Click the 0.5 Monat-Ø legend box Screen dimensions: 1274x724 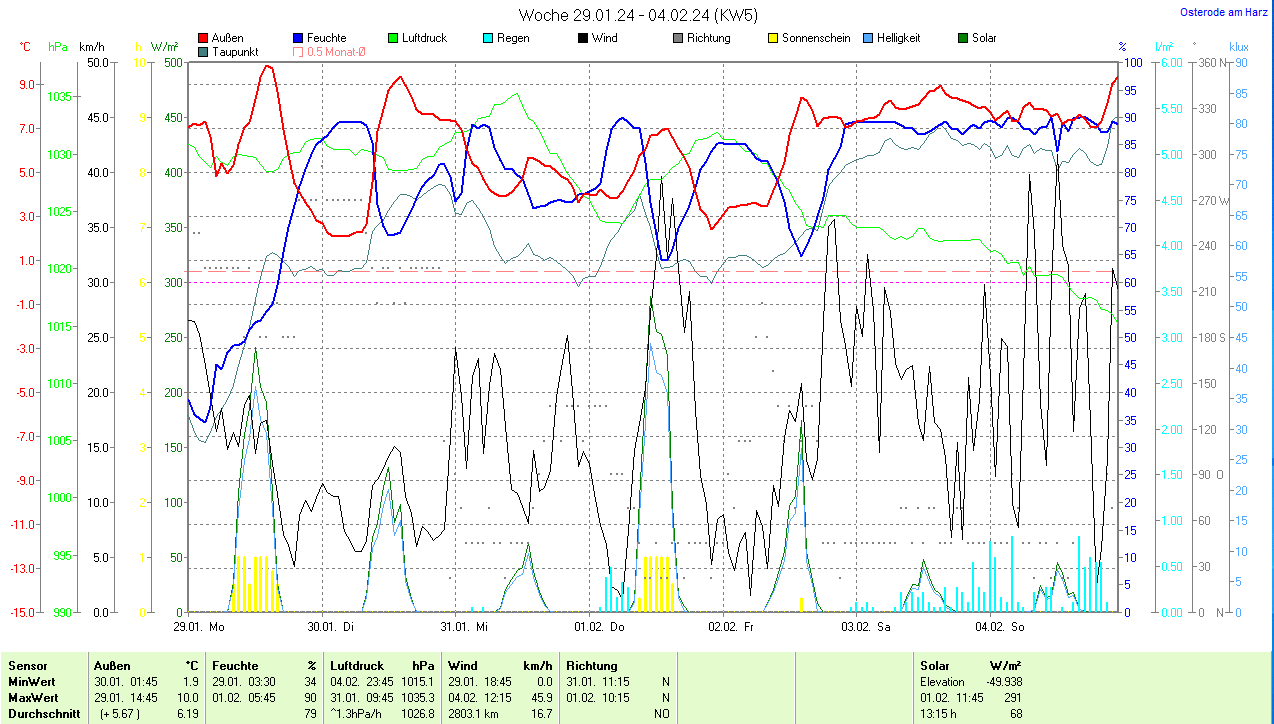(x=299, y=52)
